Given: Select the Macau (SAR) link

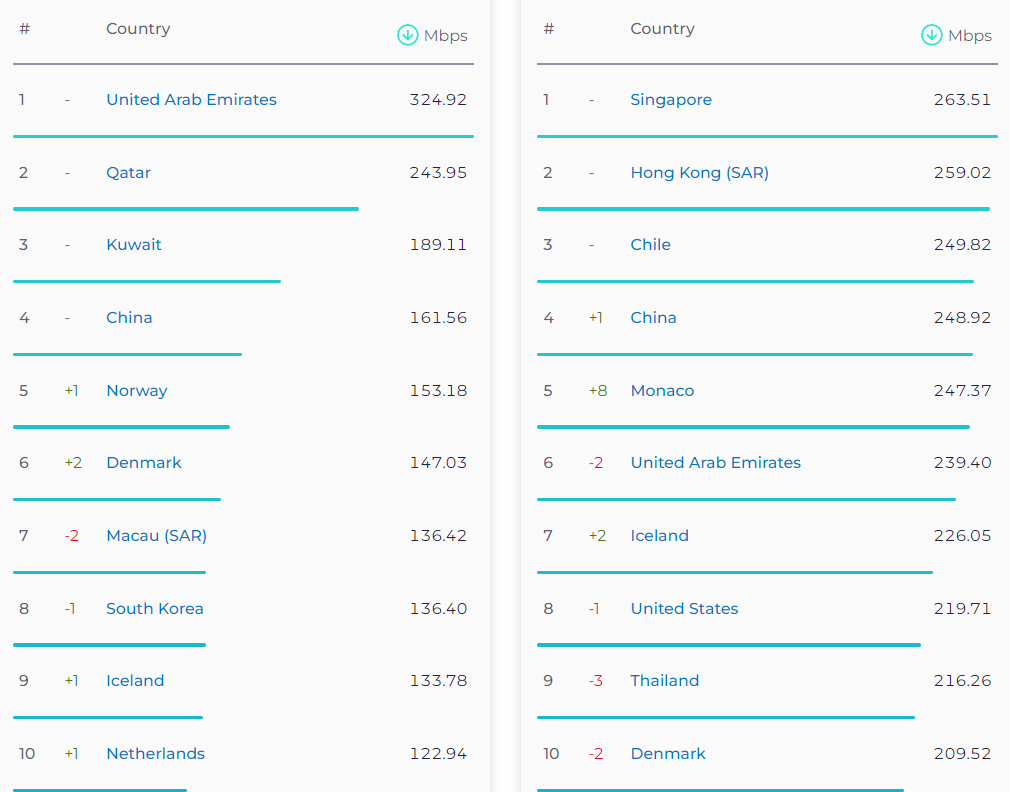Looking at the screenshot, I should pyautogui.click(x=156, y=536).
